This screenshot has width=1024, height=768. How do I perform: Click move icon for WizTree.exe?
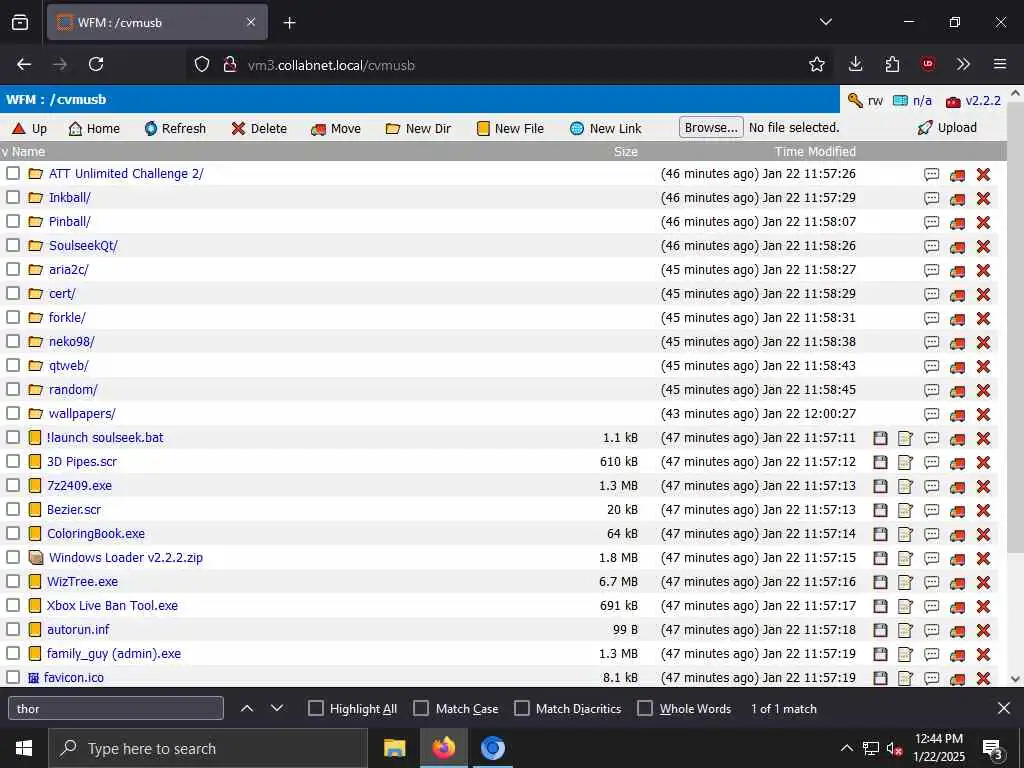[957, 583]
